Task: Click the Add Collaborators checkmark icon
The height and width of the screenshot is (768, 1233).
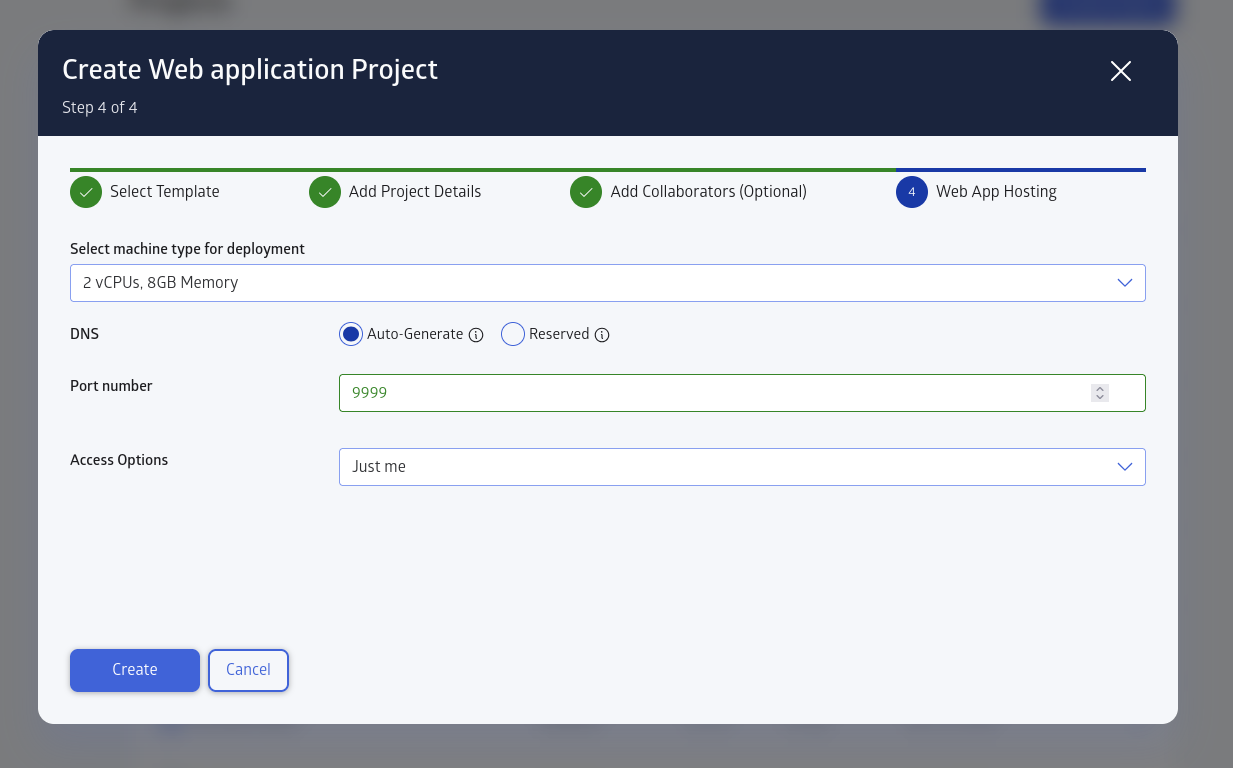Action: (x=586, y=192)
